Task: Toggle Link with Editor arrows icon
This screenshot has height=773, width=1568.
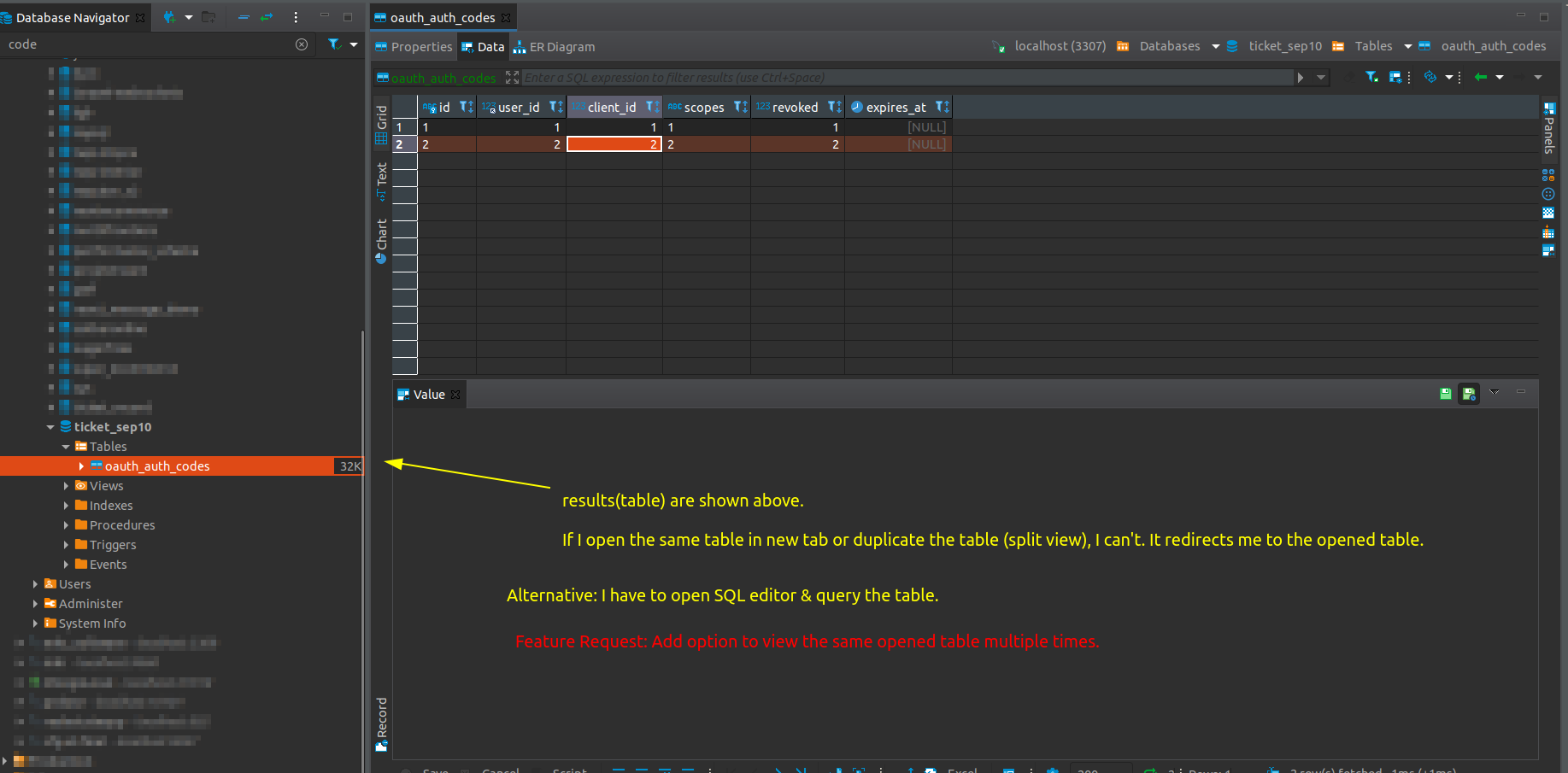Action: (x=267, y=17)
